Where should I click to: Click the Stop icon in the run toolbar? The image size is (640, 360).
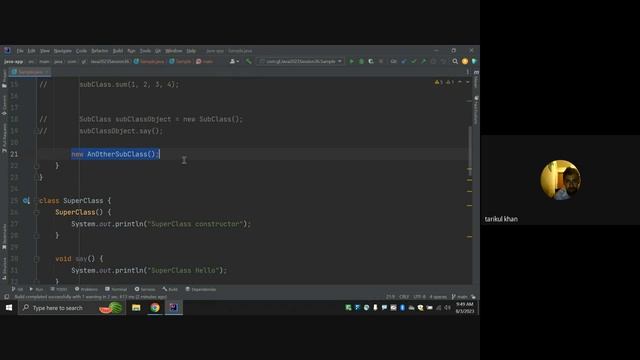tap(381, 61)
